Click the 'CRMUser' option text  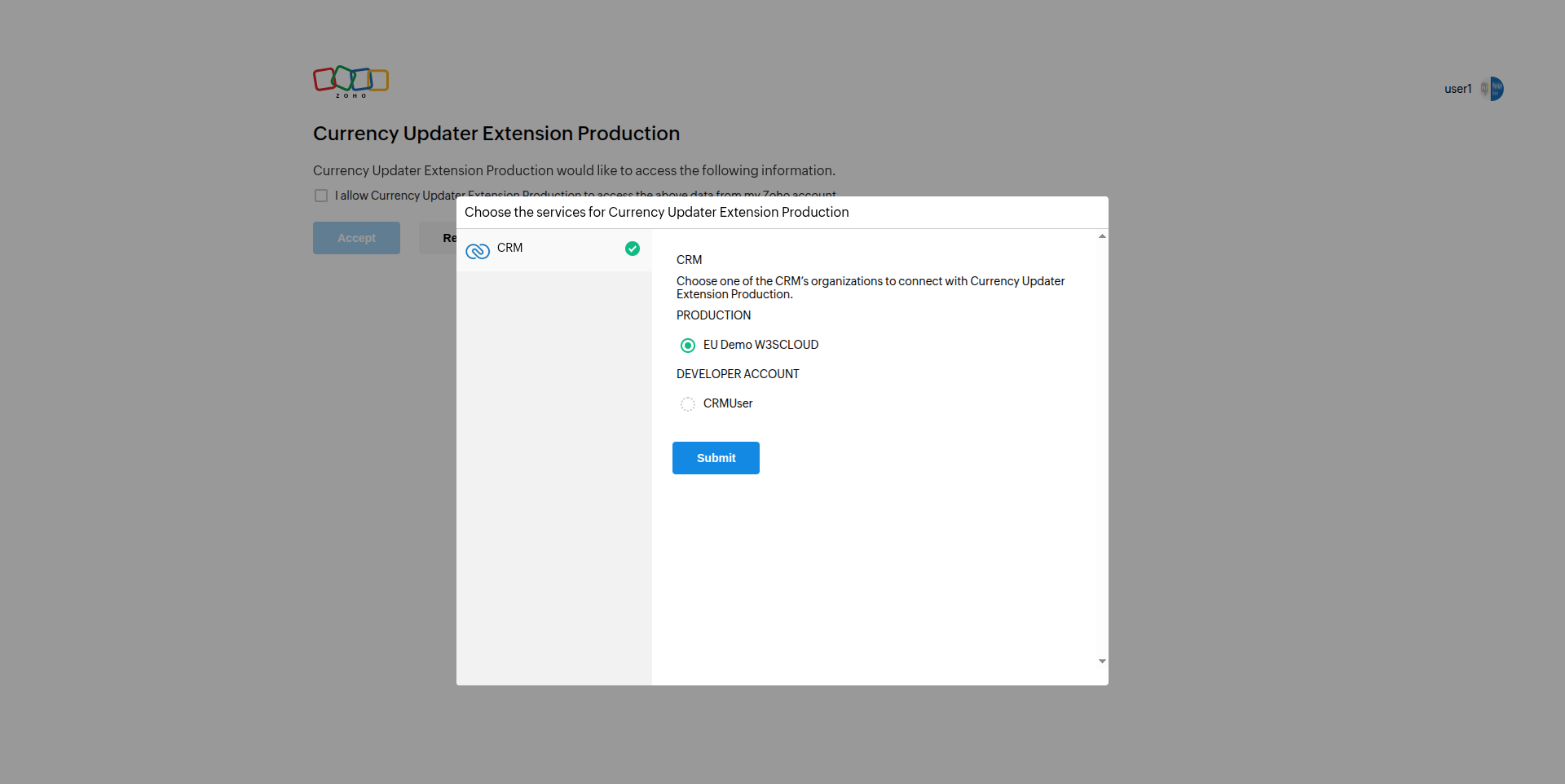point(728,403)
